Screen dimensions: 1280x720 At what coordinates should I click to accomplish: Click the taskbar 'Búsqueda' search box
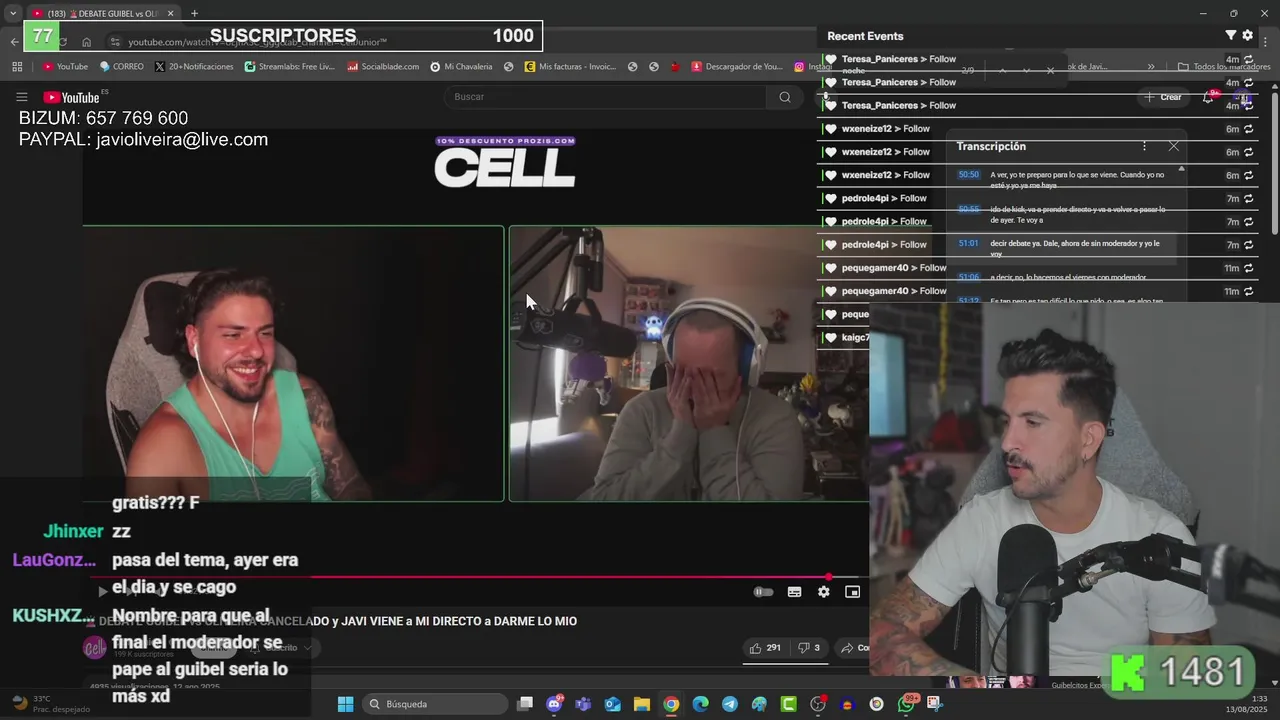(x=436, y=704)
